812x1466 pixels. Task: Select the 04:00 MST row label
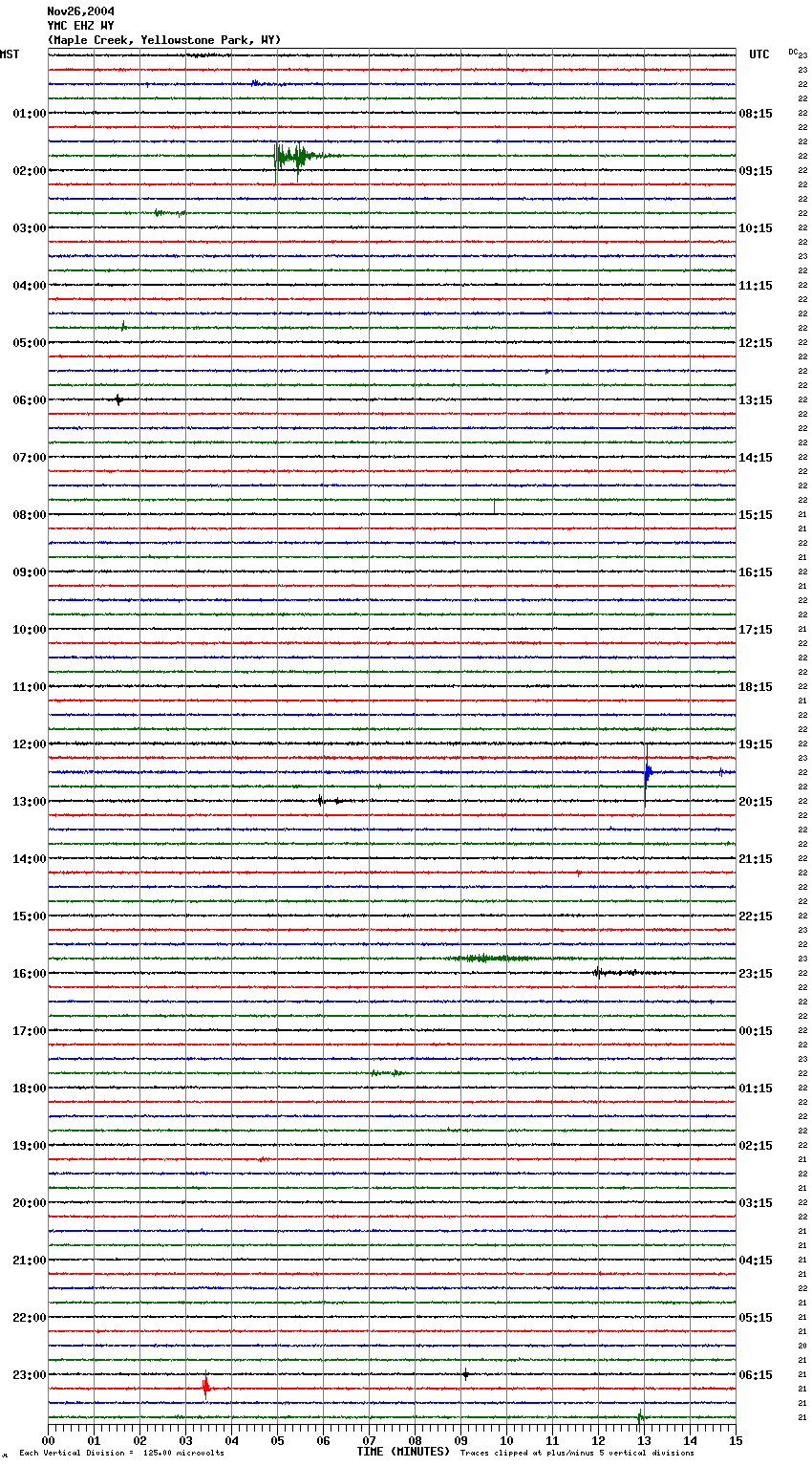(x=30, y=286)
